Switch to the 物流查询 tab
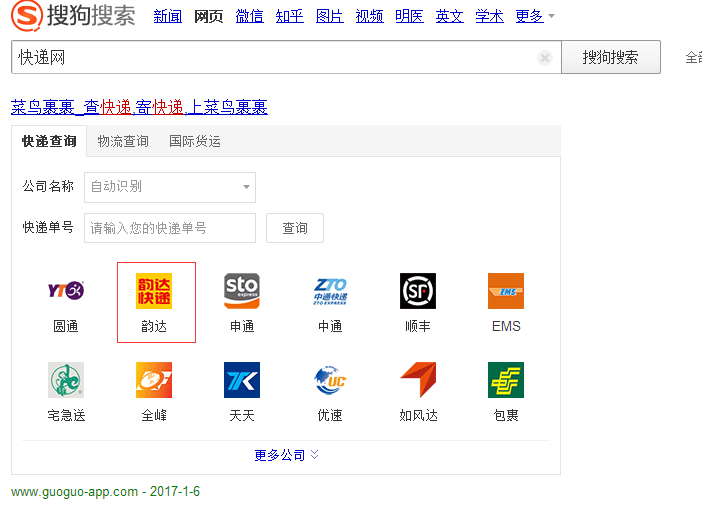The image size is (702, 517). pos(123,141)
